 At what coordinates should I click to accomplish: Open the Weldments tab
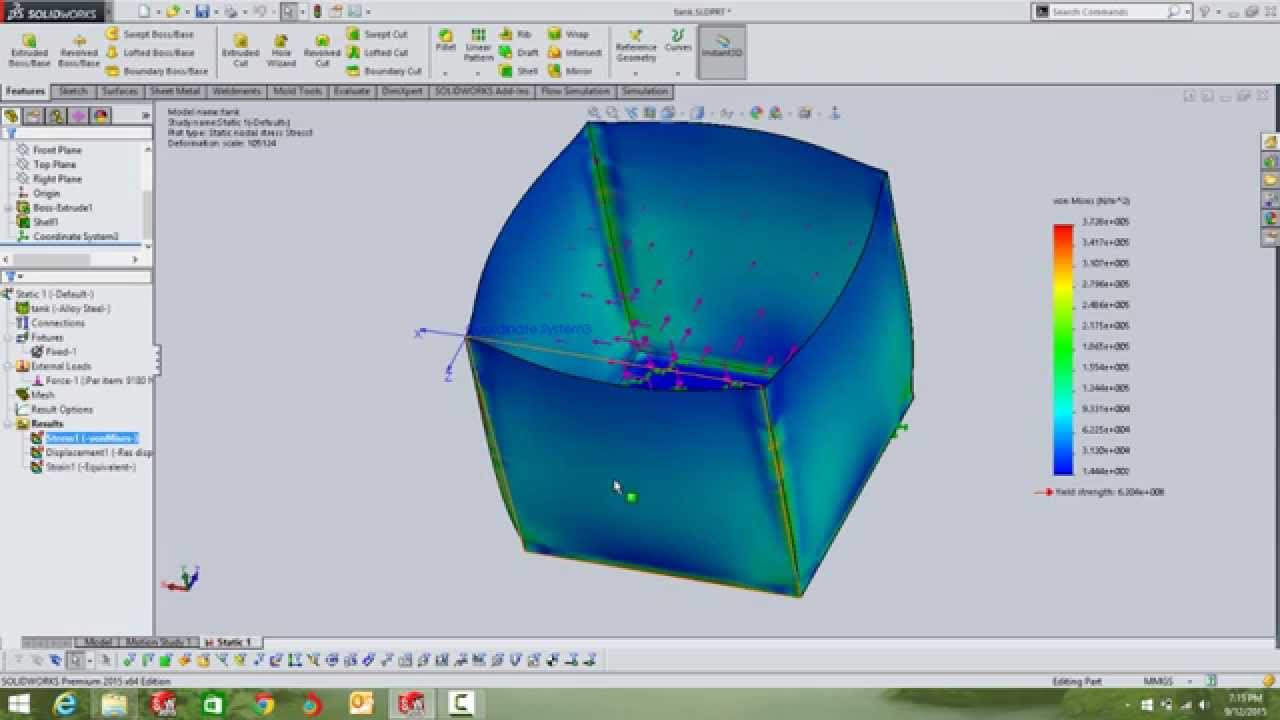coord(237,91)
